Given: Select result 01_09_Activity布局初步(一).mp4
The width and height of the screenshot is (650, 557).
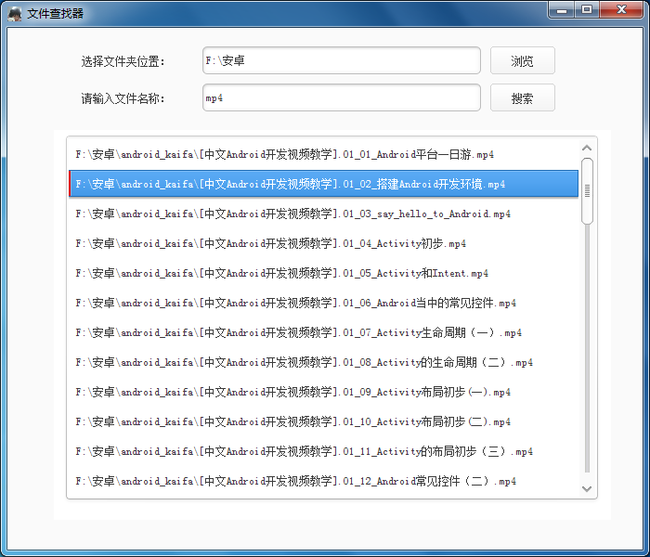Looking at the screenshot, I should 323,392.
